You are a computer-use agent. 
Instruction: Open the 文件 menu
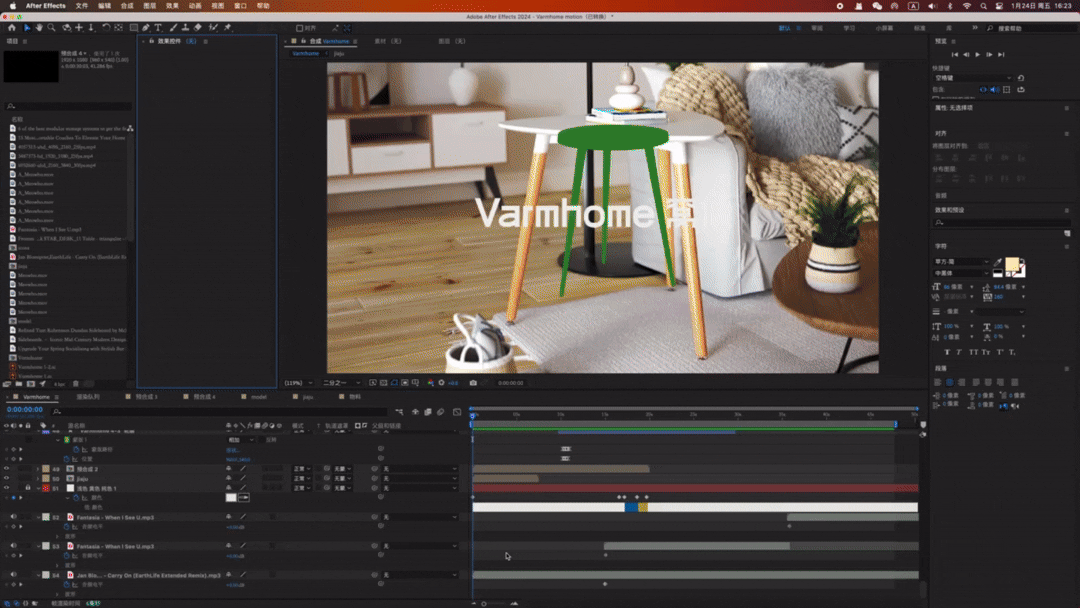point(81,6)
